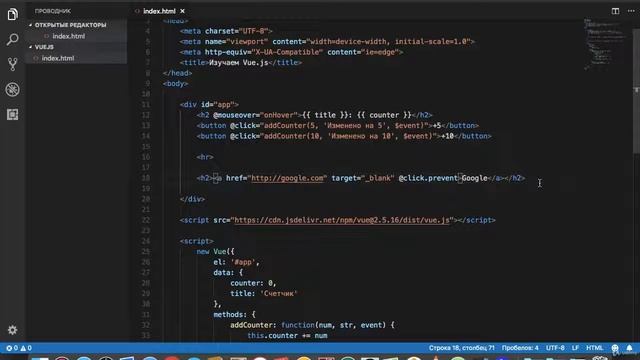Open the Source Control view icon
The image size is (640, 360).
[13, 64]
